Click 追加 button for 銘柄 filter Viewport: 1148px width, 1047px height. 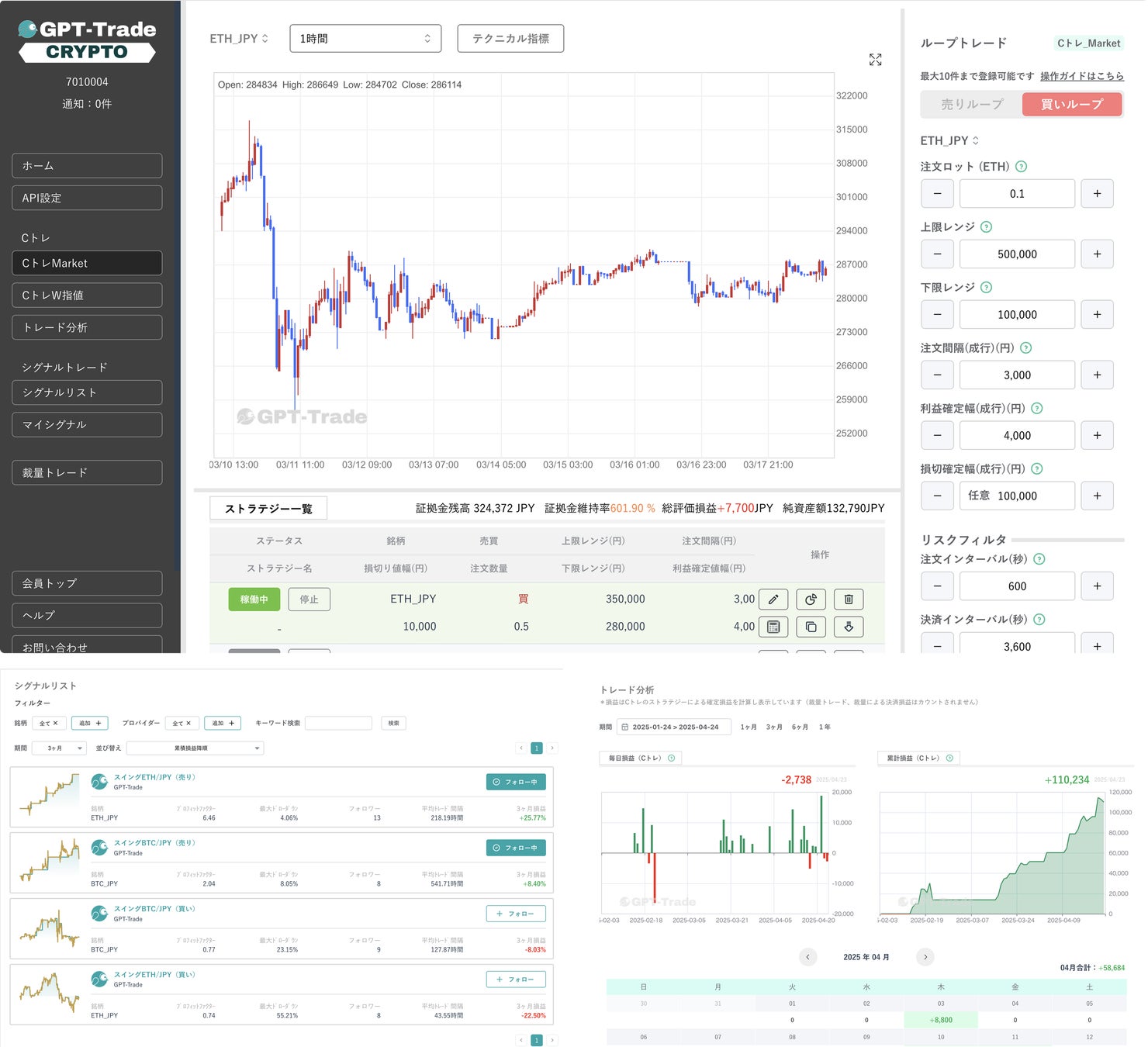(x=90, y=723)
